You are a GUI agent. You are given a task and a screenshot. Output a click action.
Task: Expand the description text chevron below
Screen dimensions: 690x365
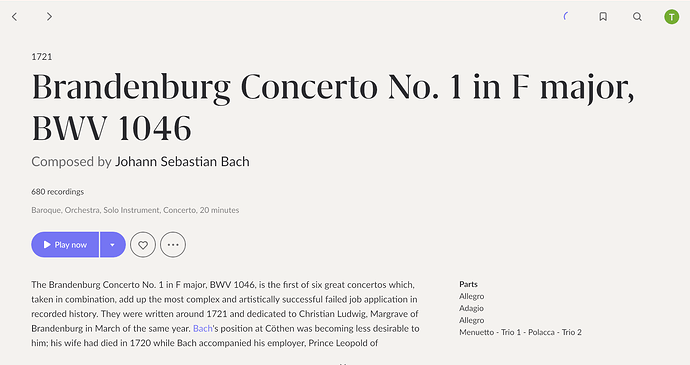(344, 363)
